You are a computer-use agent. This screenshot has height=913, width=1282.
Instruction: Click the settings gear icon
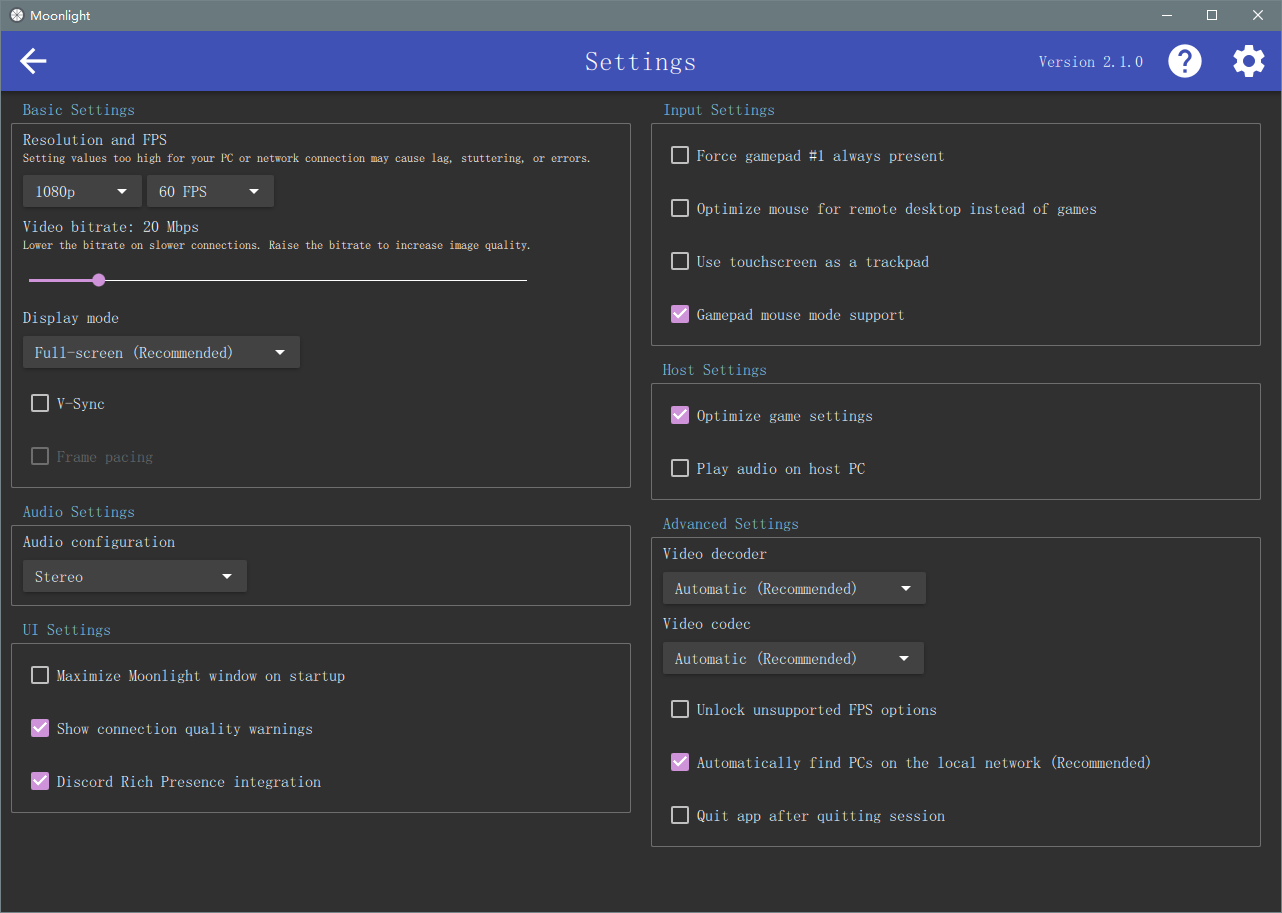click(1248, 61)
